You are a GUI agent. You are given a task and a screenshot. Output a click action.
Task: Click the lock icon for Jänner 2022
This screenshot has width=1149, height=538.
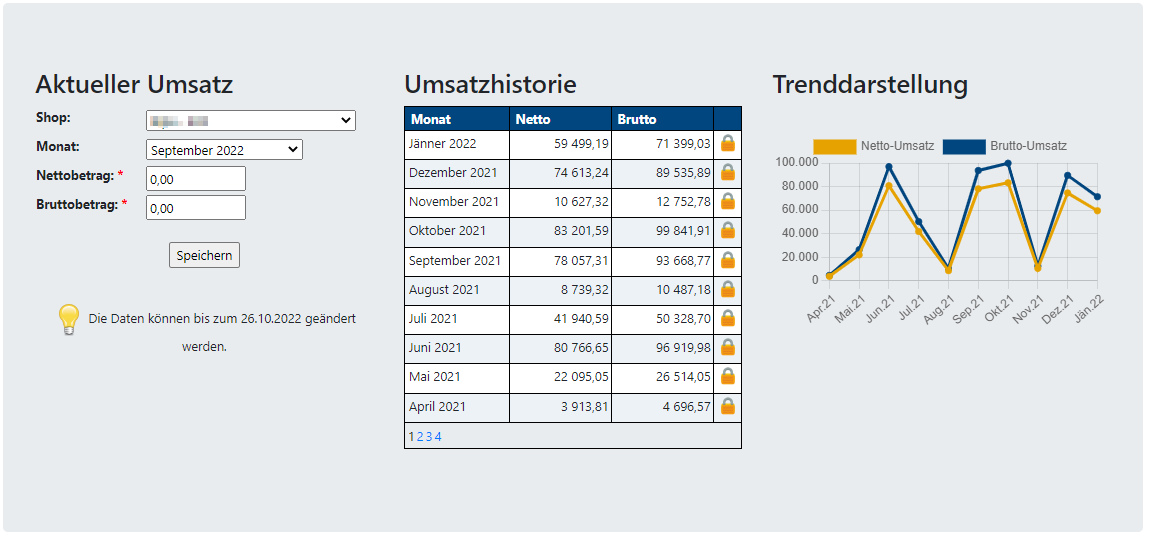tap(728, 143)
